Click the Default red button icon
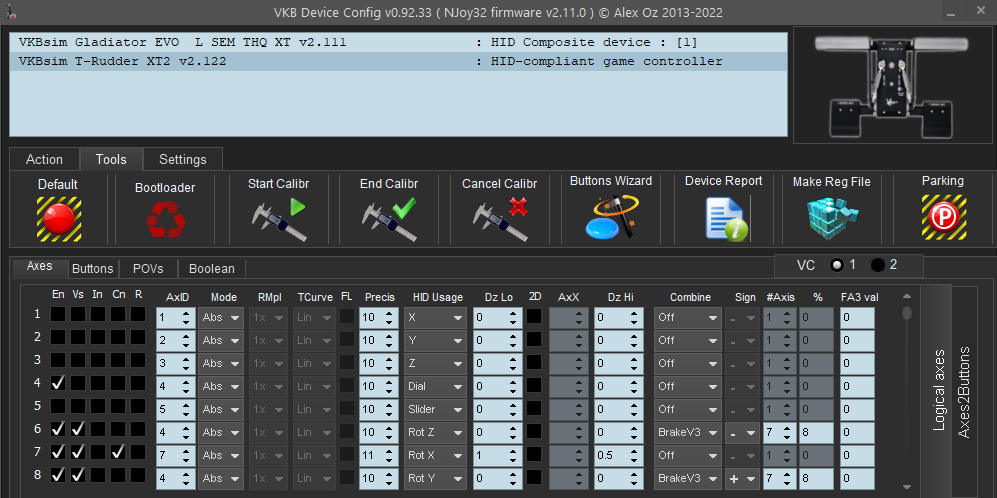 point(58,218)
